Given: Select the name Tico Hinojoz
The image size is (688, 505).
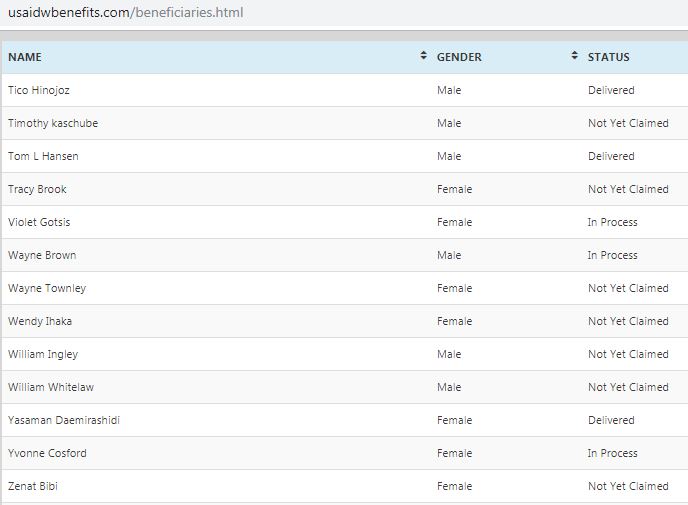Looking at the screenshot, I should click(x=39, y=90).
